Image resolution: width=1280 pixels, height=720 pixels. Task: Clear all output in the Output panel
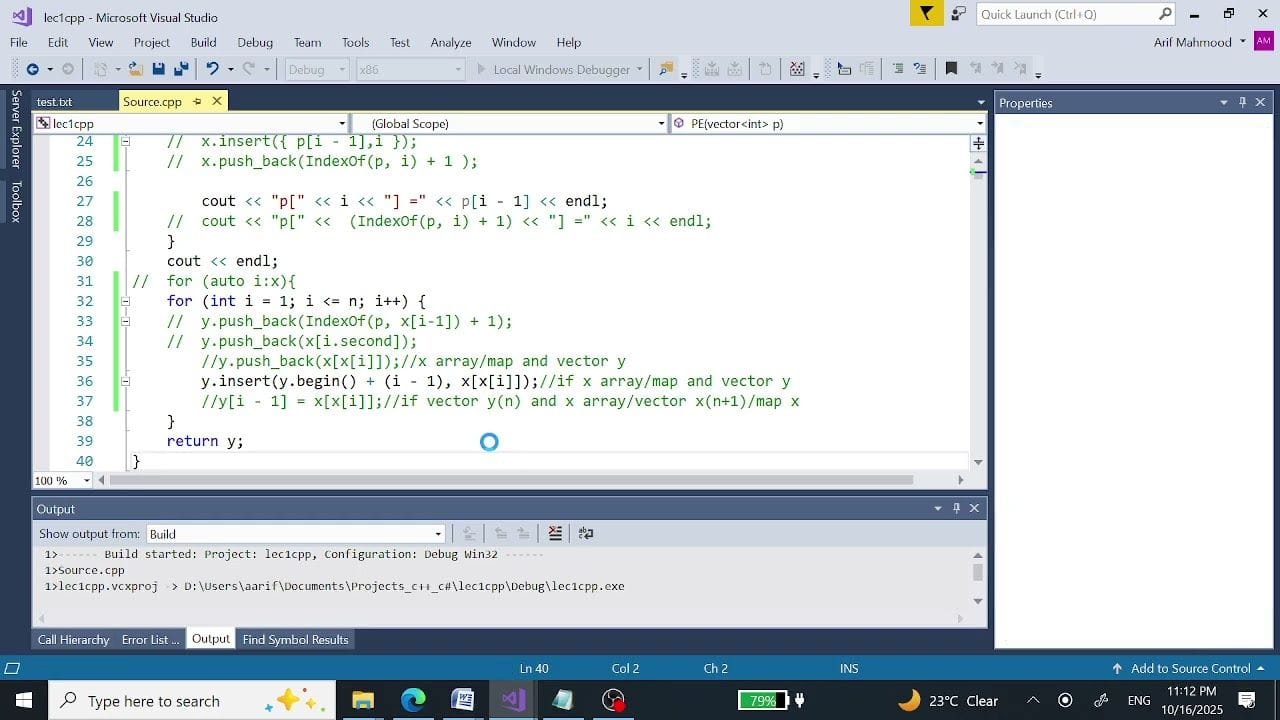[x=555, y=533]
